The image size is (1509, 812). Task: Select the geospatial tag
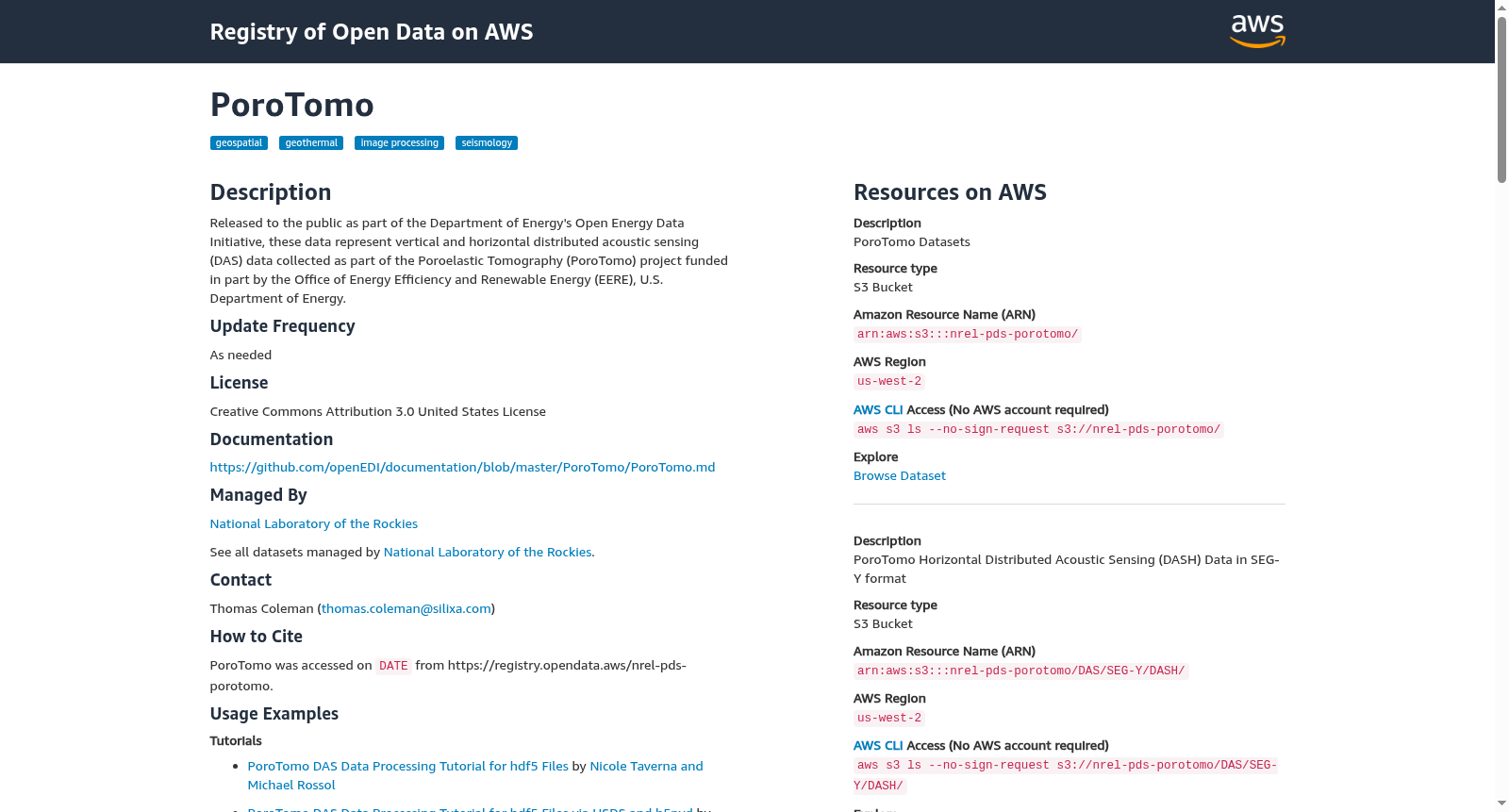239,143
